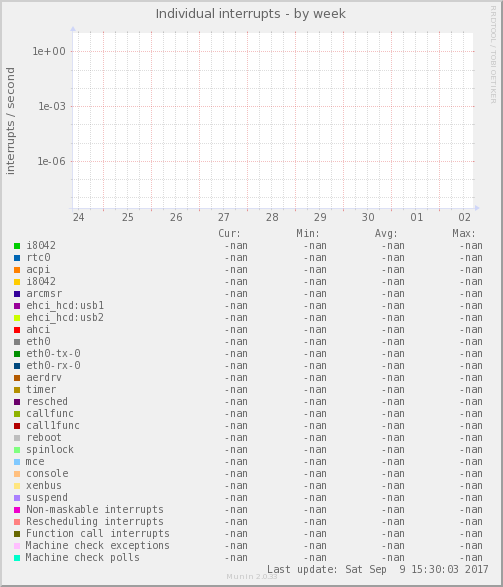
Task: Click the green i8042 legend color swatch
Action: 17,246
